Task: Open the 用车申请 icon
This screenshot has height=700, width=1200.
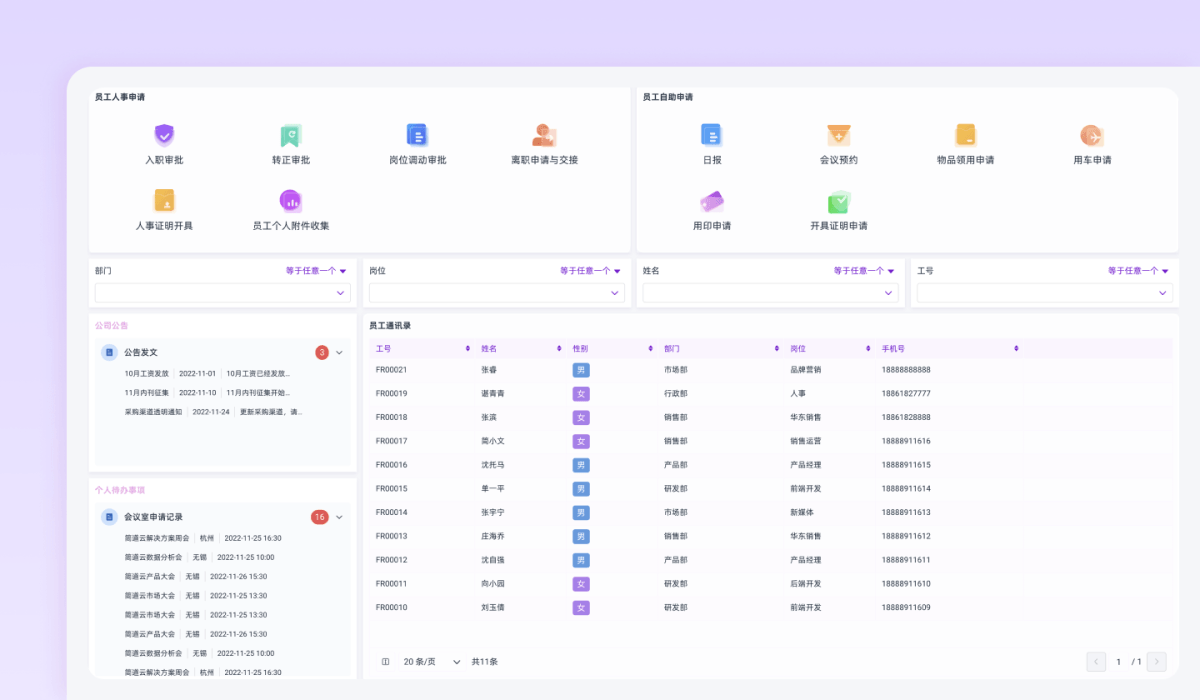Action: point(1092,135)
